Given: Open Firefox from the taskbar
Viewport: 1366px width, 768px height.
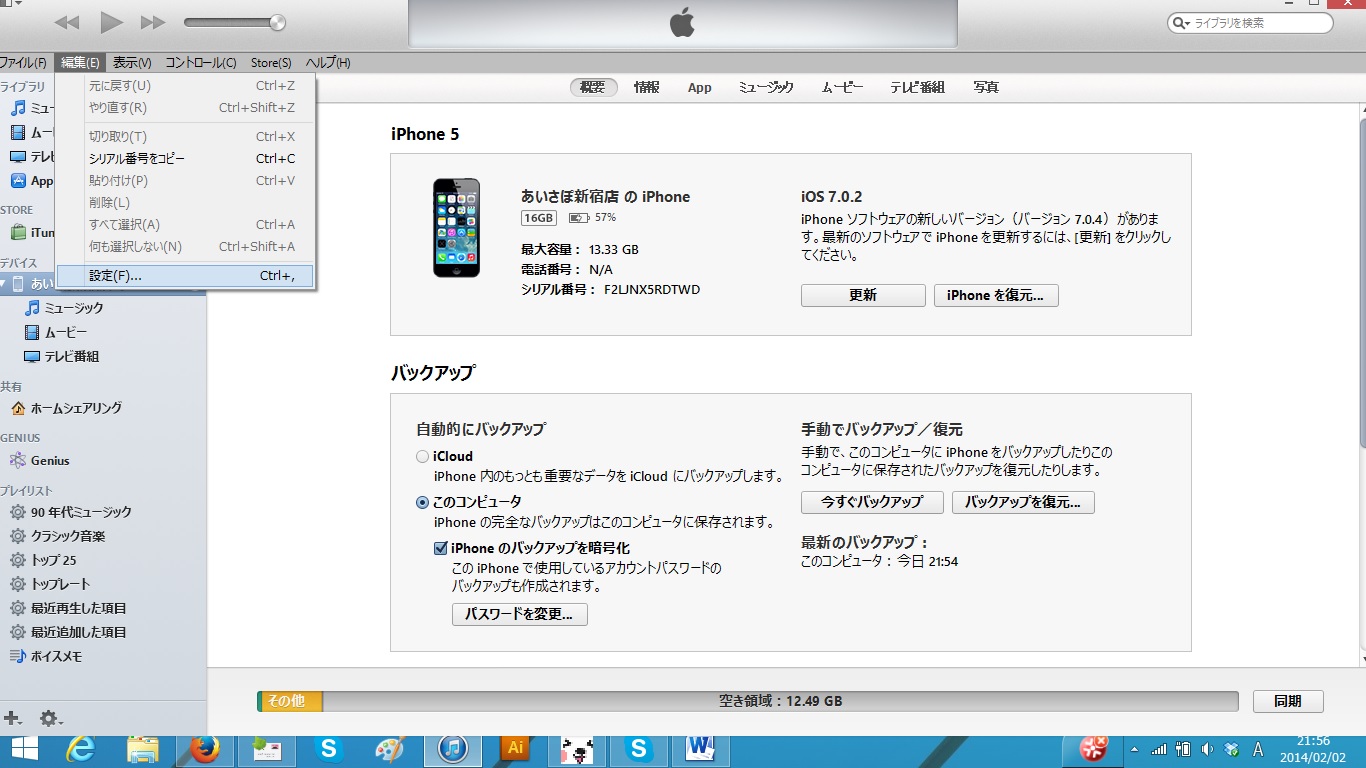Looking at the screenshot, I should point(205,748).
